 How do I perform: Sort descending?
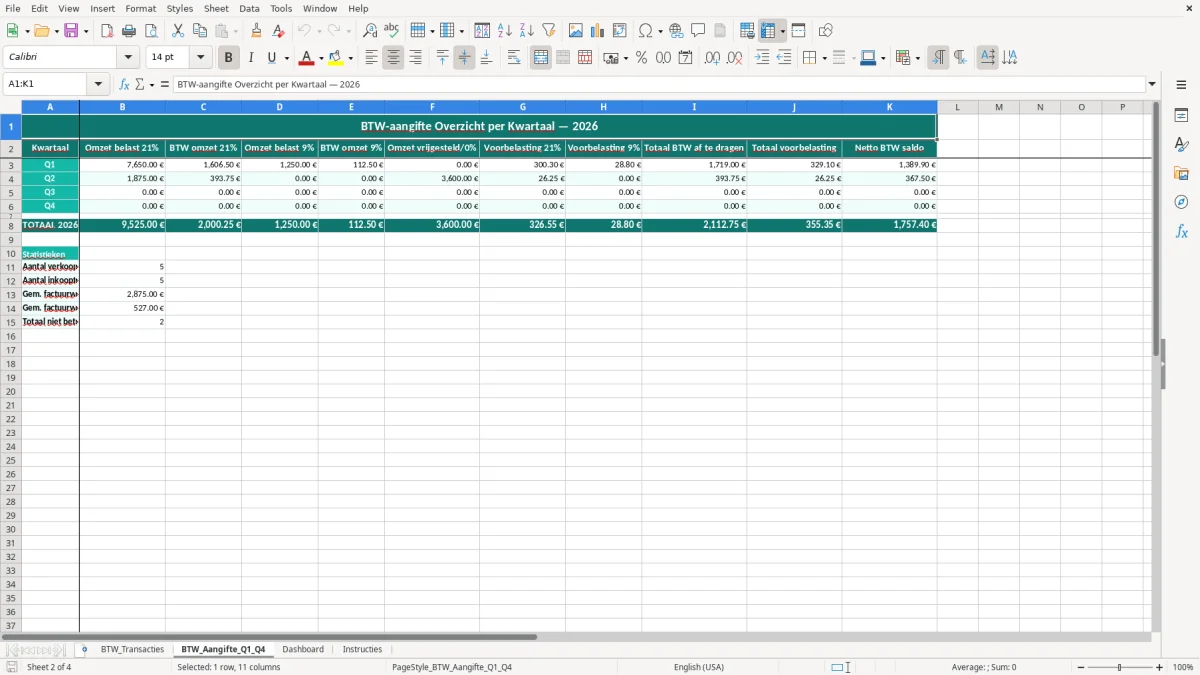527,31
